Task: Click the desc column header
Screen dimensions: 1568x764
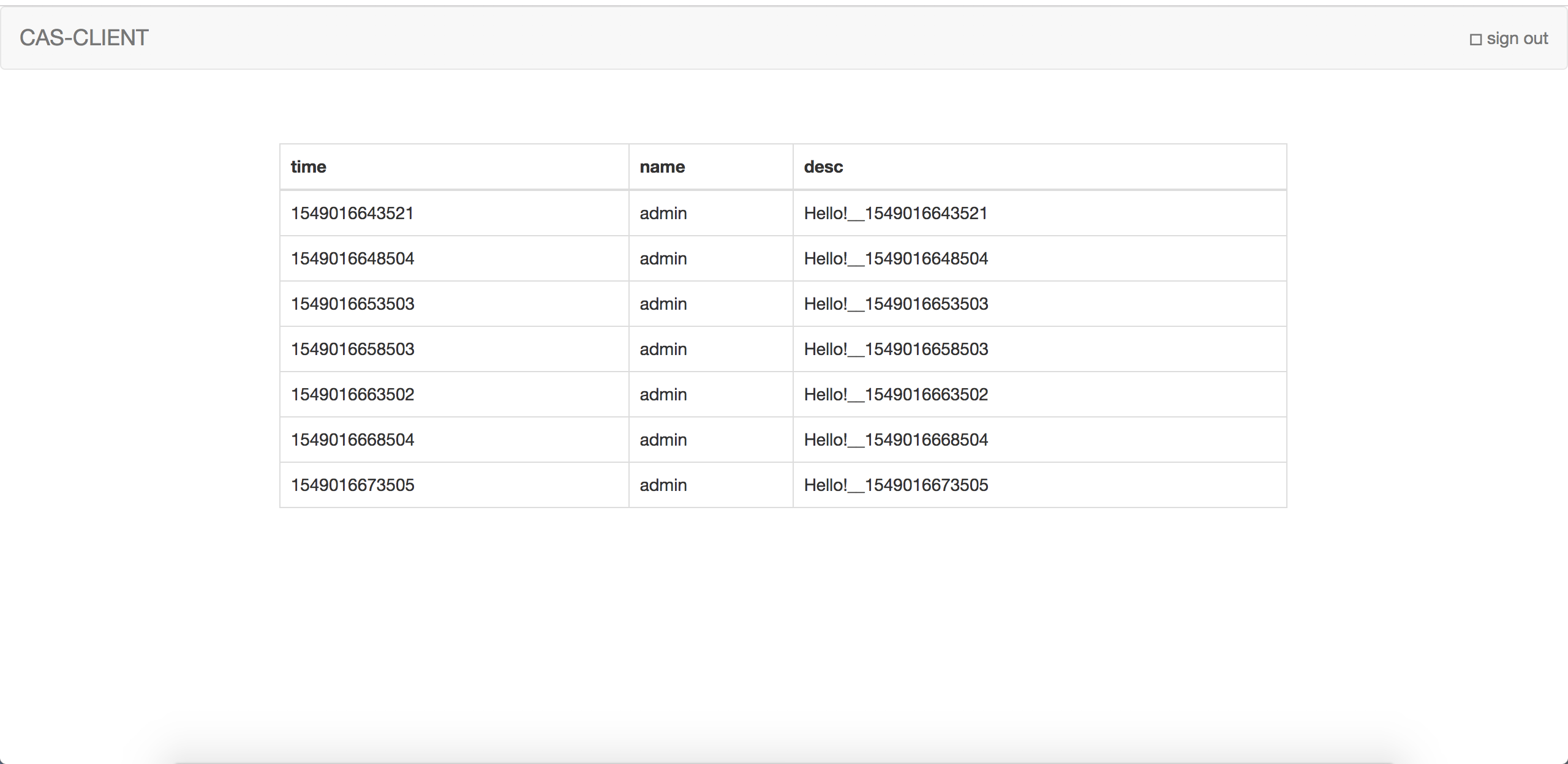Action: [x=823, y=167]
